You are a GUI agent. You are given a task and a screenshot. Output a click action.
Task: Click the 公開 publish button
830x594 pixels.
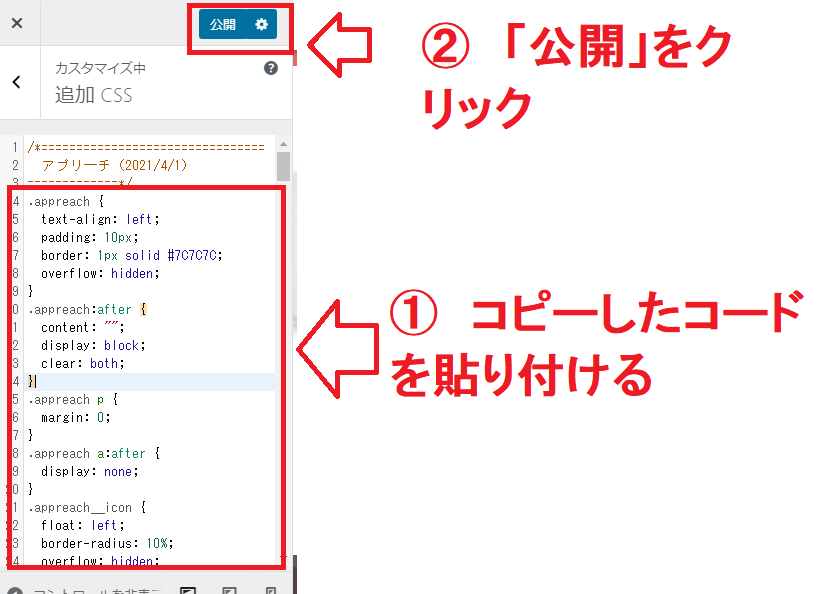(x=223, y=25)
